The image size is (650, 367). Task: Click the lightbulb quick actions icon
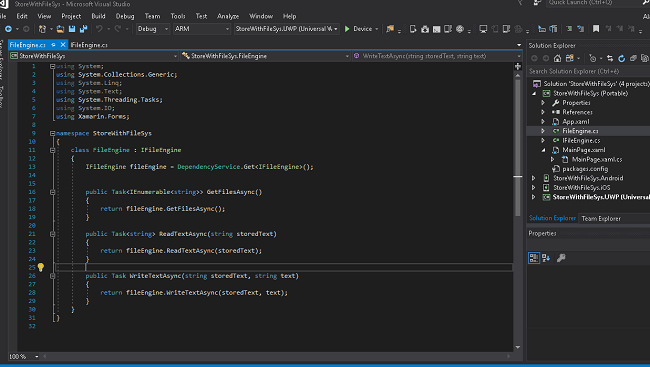pyautogui.click(x=41, y=267)
